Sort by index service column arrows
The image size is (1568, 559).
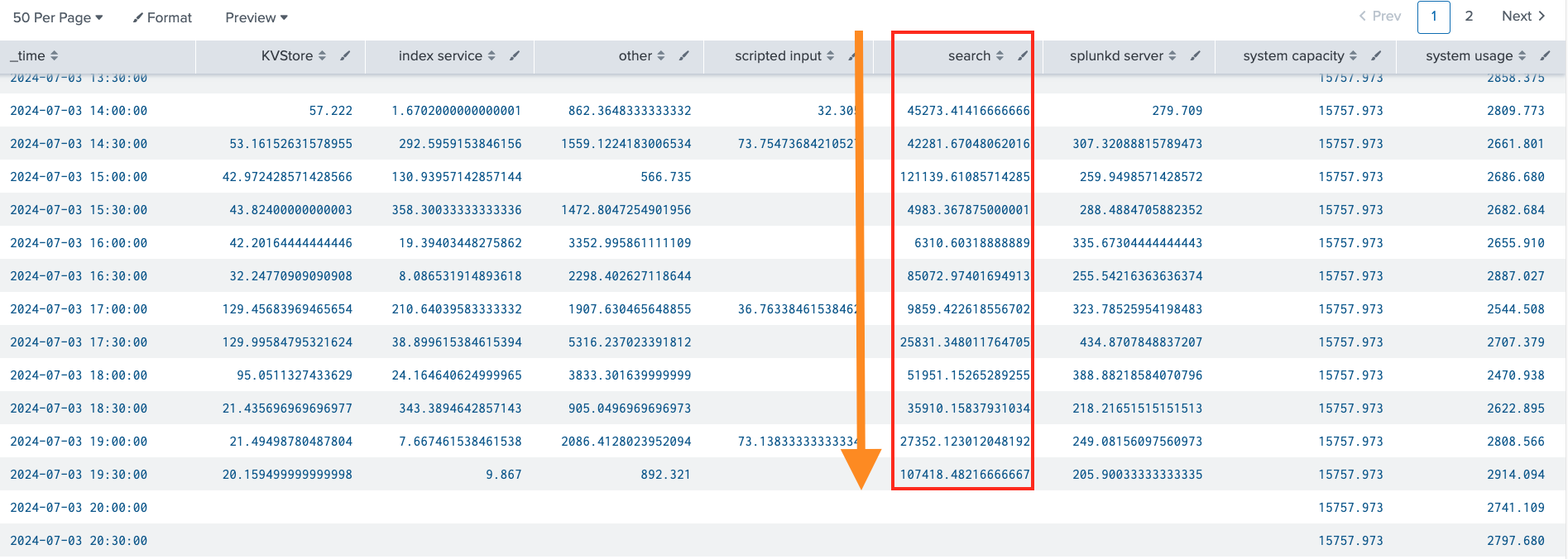(491, 55)
